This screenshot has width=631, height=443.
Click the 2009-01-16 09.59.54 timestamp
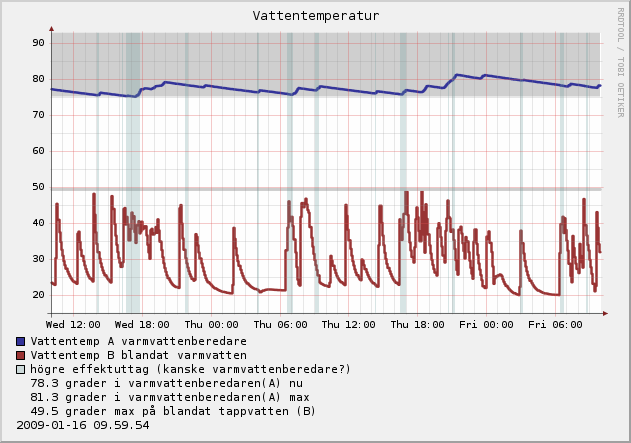coord(83,425)
